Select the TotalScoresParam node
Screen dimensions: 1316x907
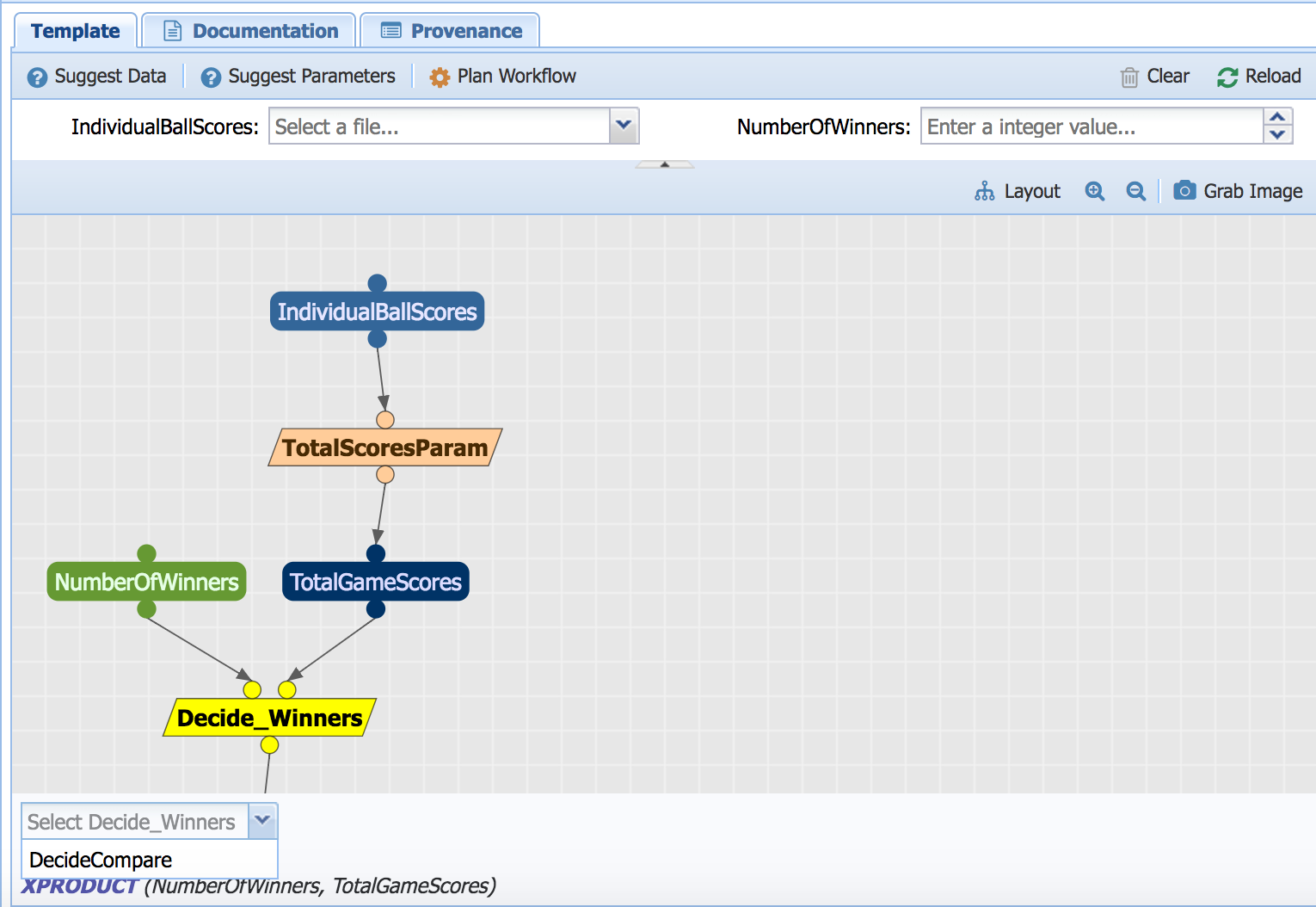[x=384, y=447]
